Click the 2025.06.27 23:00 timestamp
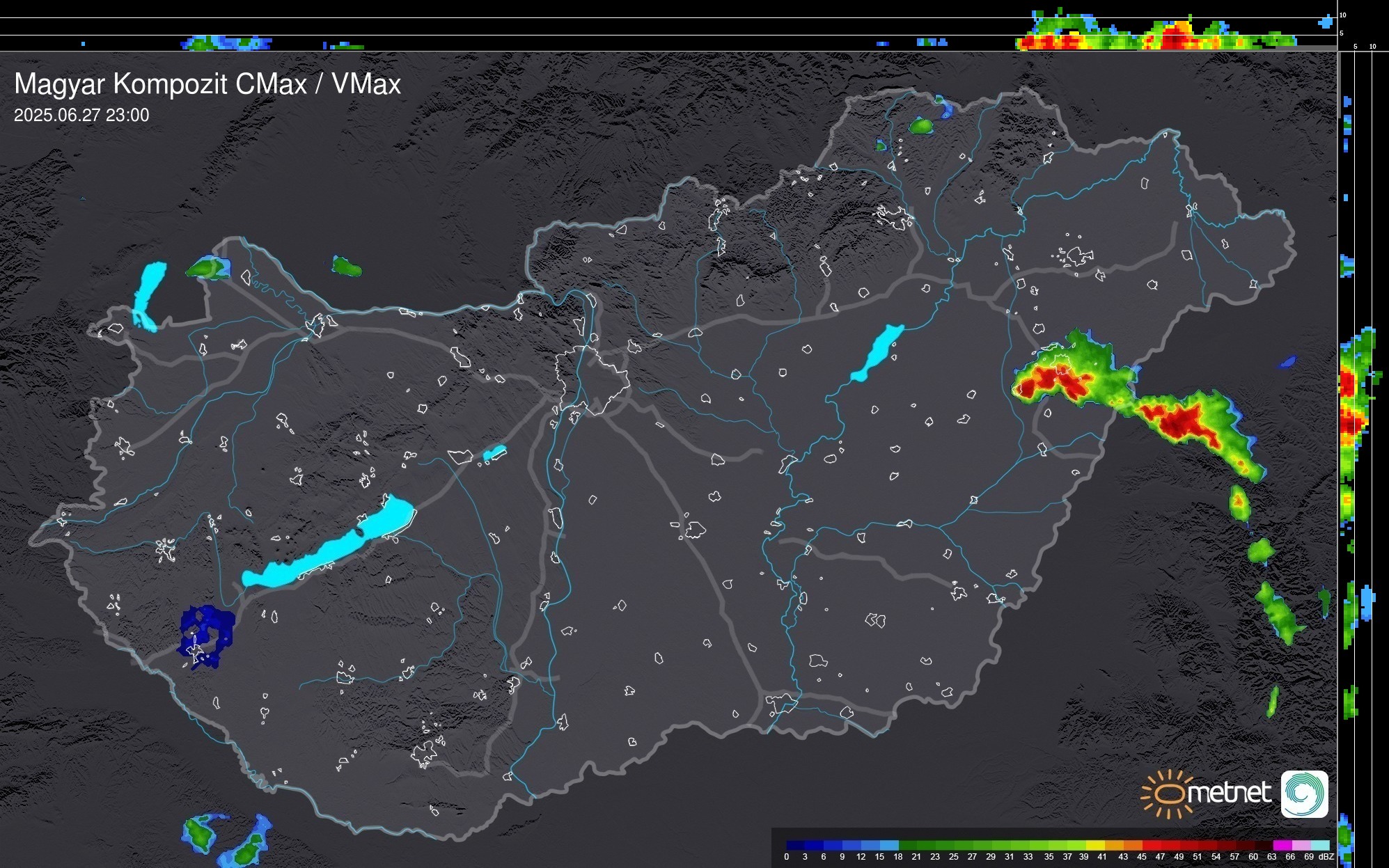Screen dimensions: 1389x868 click(81, 116)
